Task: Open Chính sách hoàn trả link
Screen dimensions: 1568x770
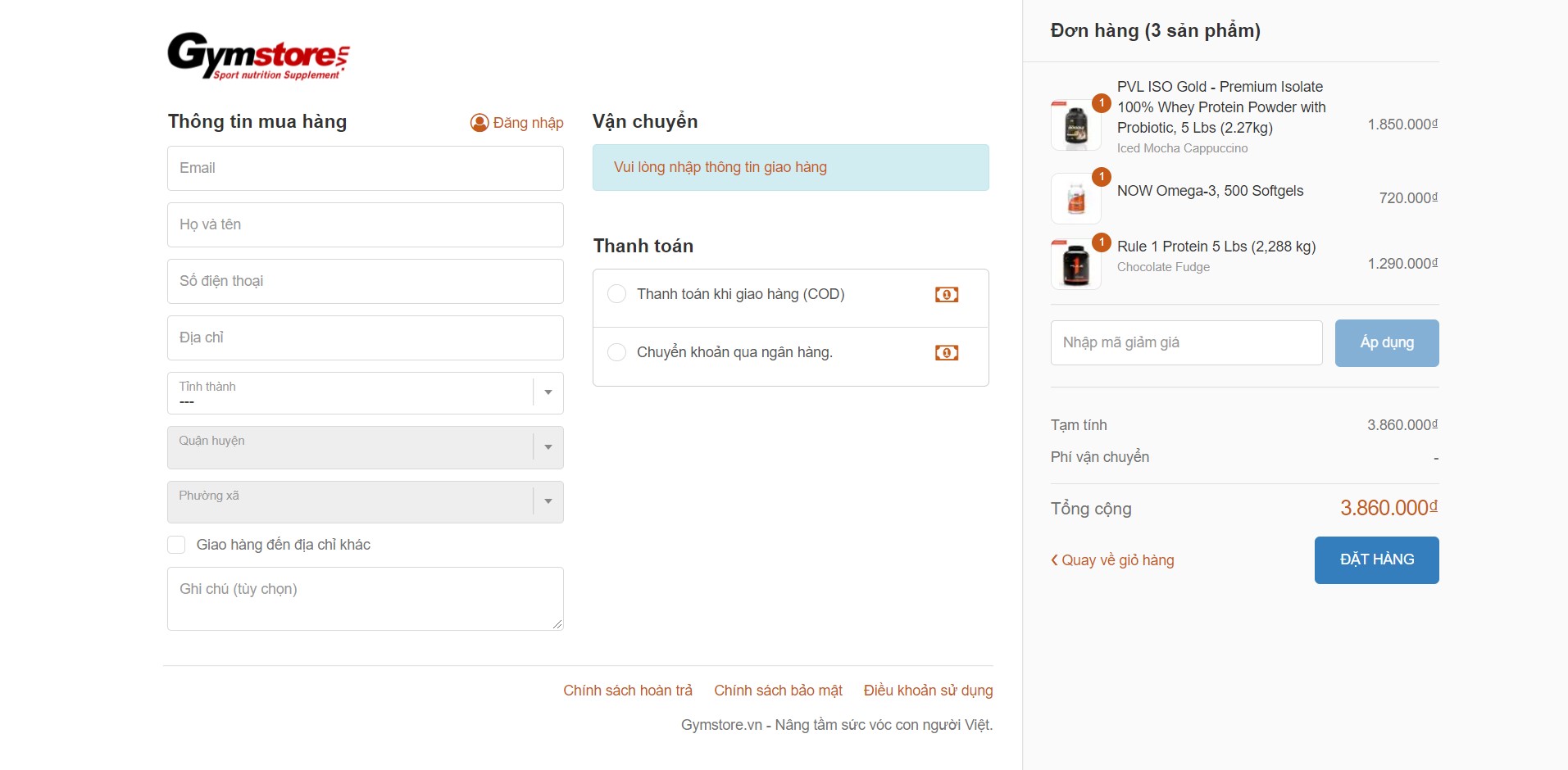Action: (628, 691)
